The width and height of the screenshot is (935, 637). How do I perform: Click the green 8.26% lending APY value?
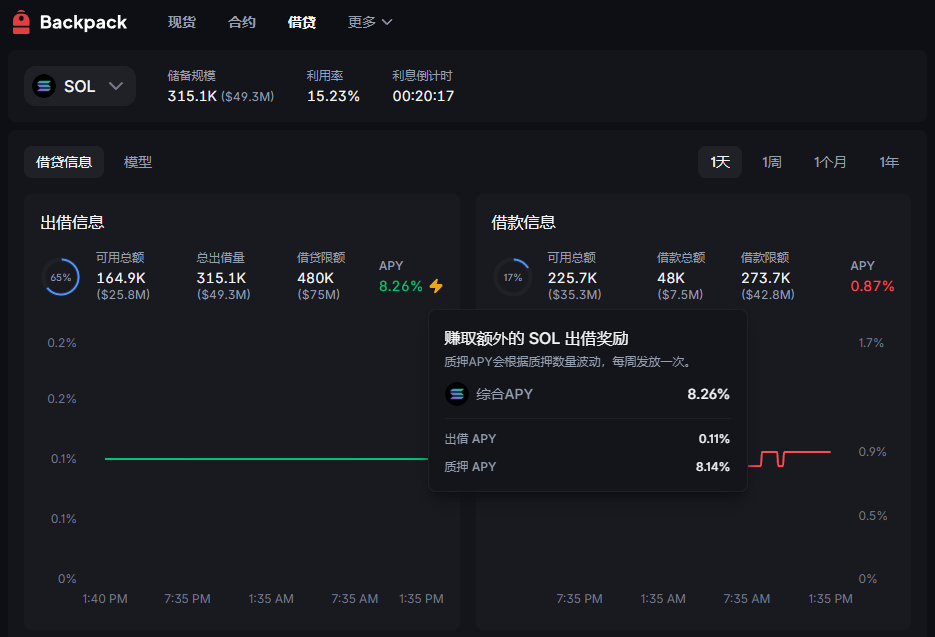[x=401, y=286]
